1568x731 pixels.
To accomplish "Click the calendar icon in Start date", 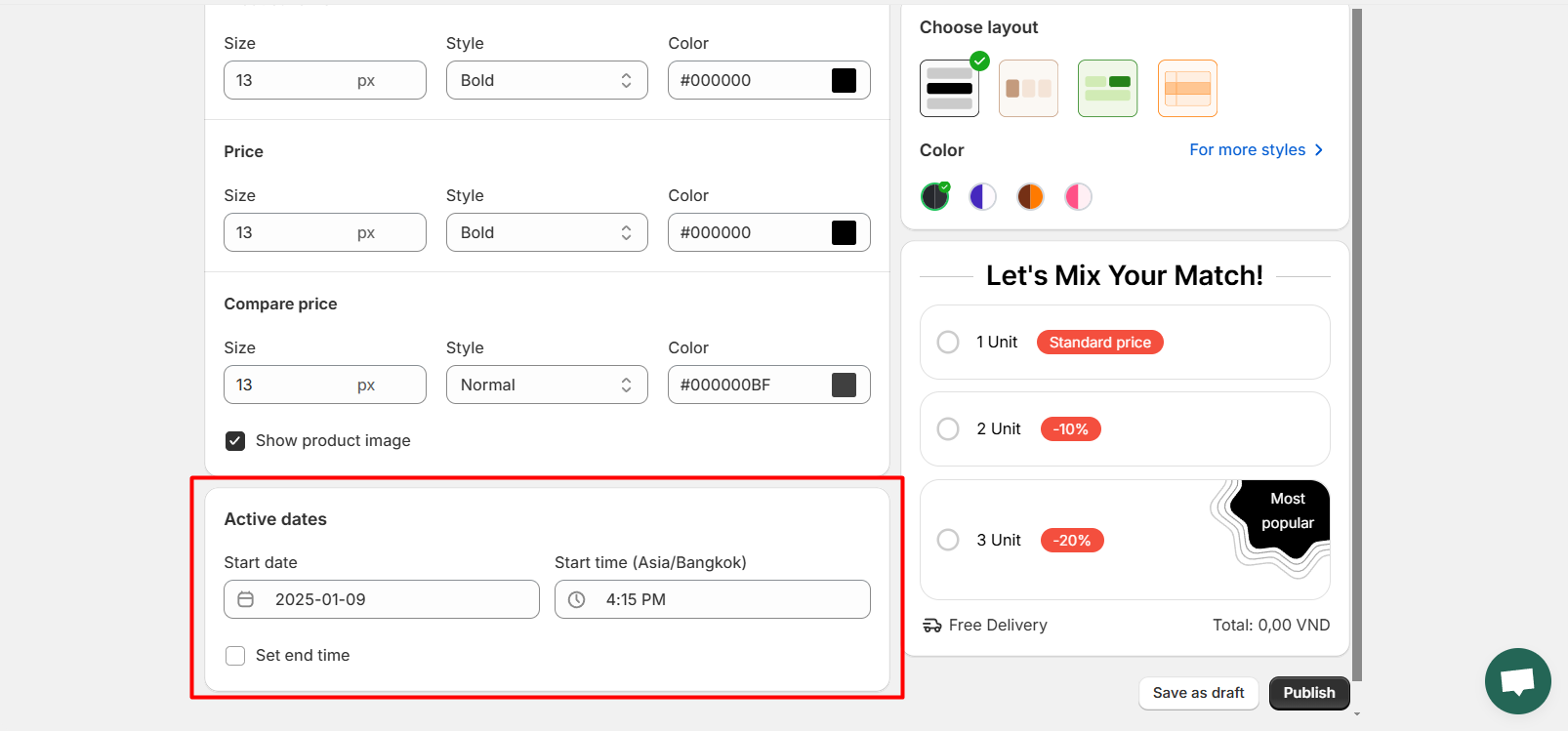I will pos(246,599).
